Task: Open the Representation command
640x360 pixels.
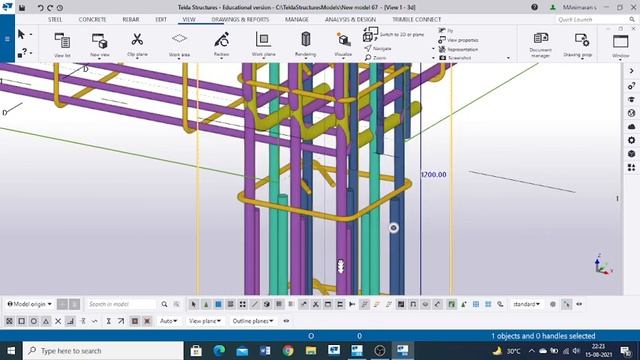Action: point(458,49)
